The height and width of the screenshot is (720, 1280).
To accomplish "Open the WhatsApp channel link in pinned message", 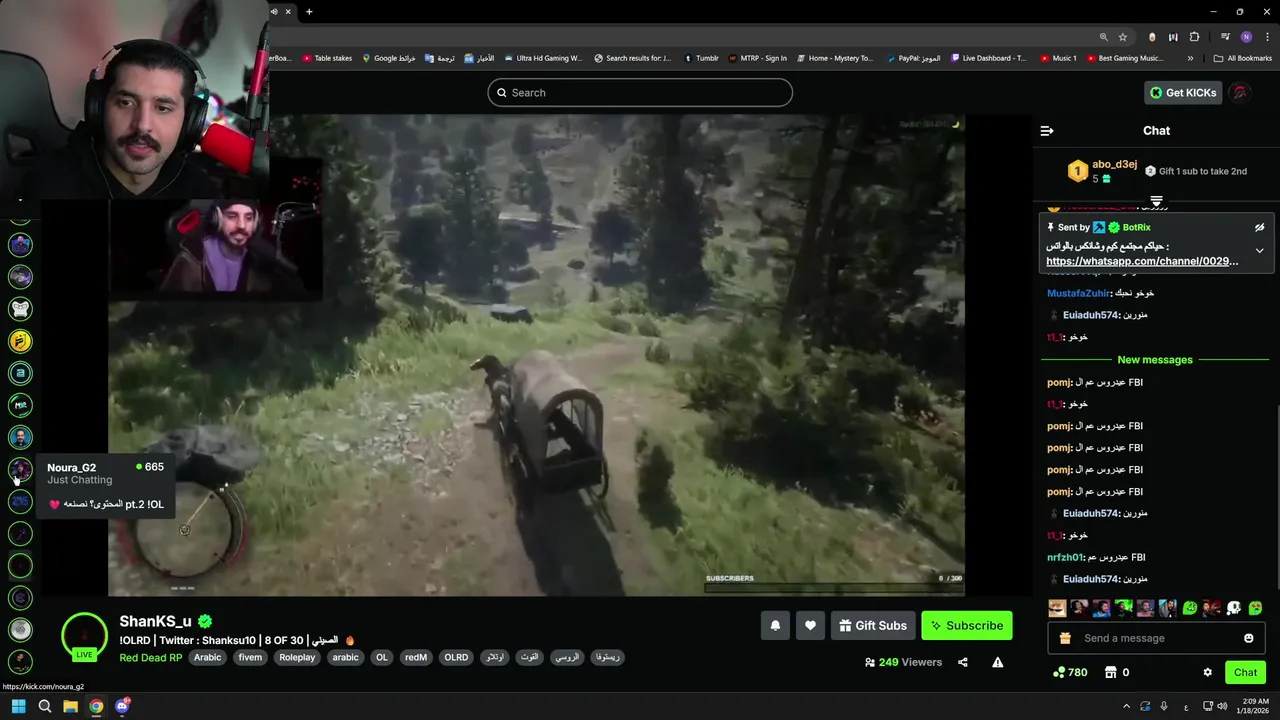I will (1142, 261).
